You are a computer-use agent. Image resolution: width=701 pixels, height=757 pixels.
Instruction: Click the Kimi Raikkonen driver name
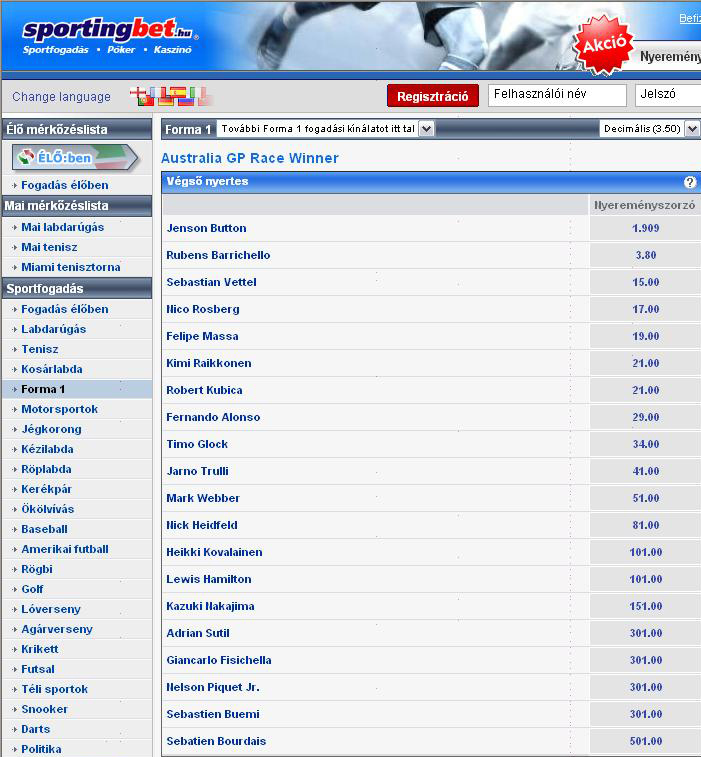209,364
